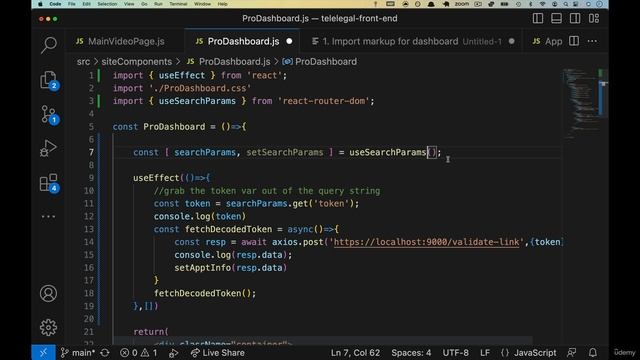Click the 'react-router-dom' import string

coord(324,101)
